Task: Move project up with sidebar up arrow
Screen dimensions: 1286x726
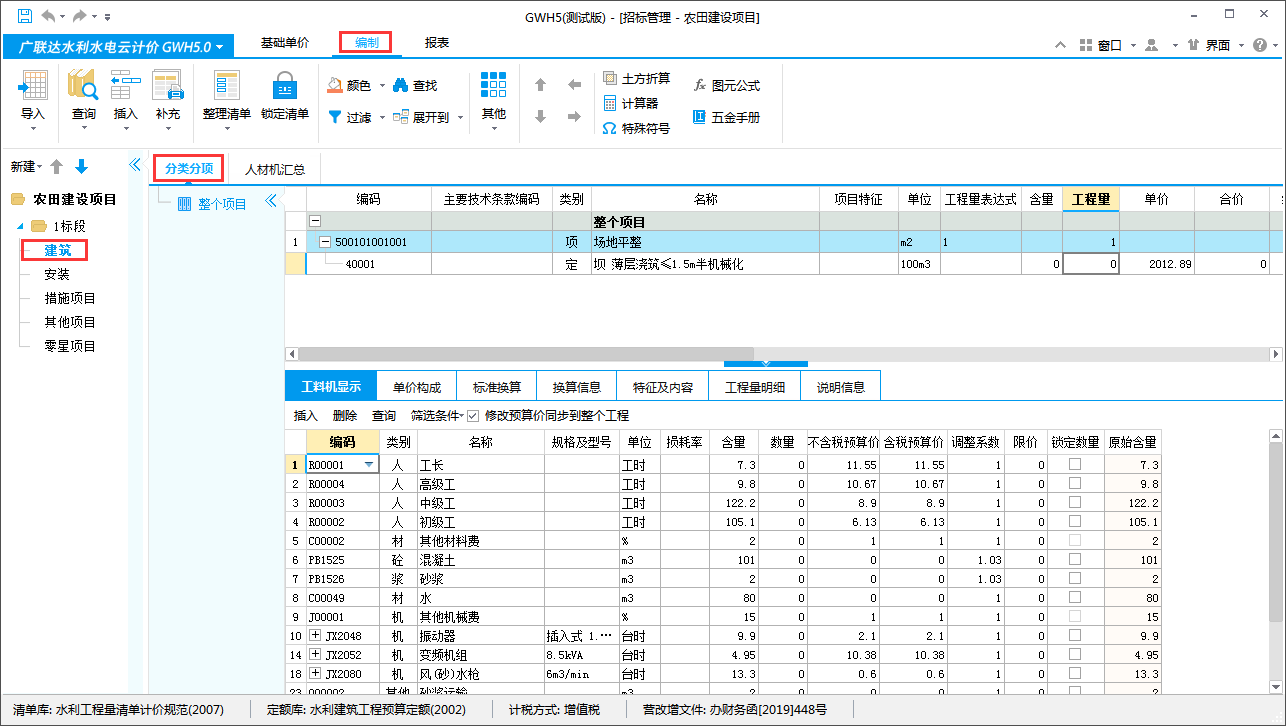Action: (x=57, y=167)
